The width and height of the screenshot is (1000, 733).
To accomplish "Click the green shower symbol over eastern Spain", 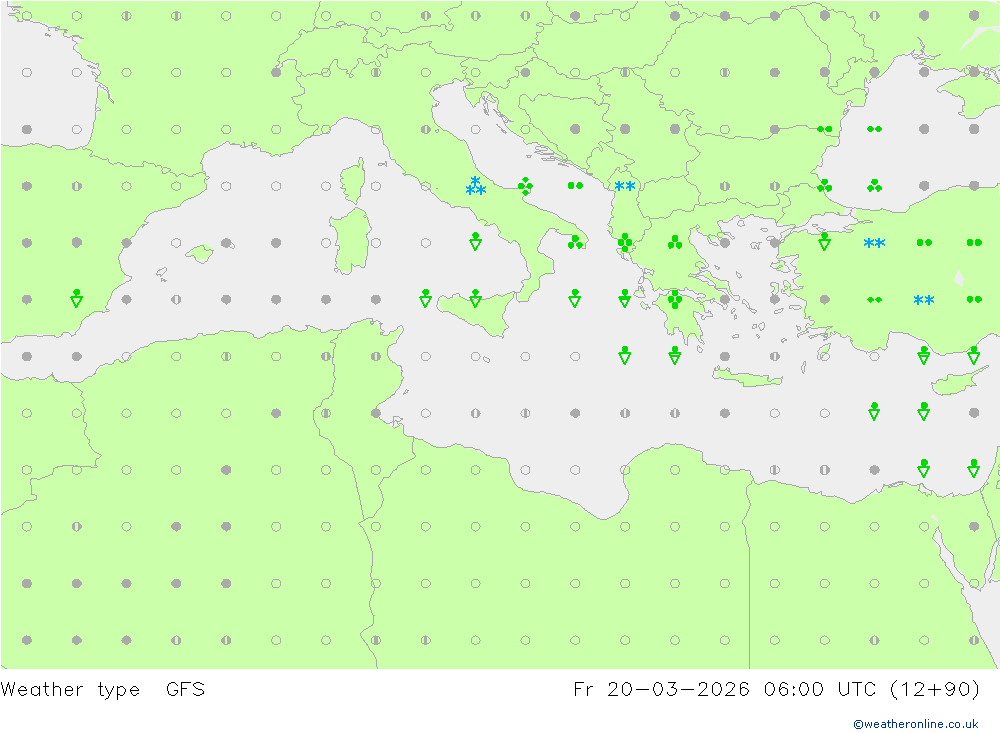I will [77, 299].
